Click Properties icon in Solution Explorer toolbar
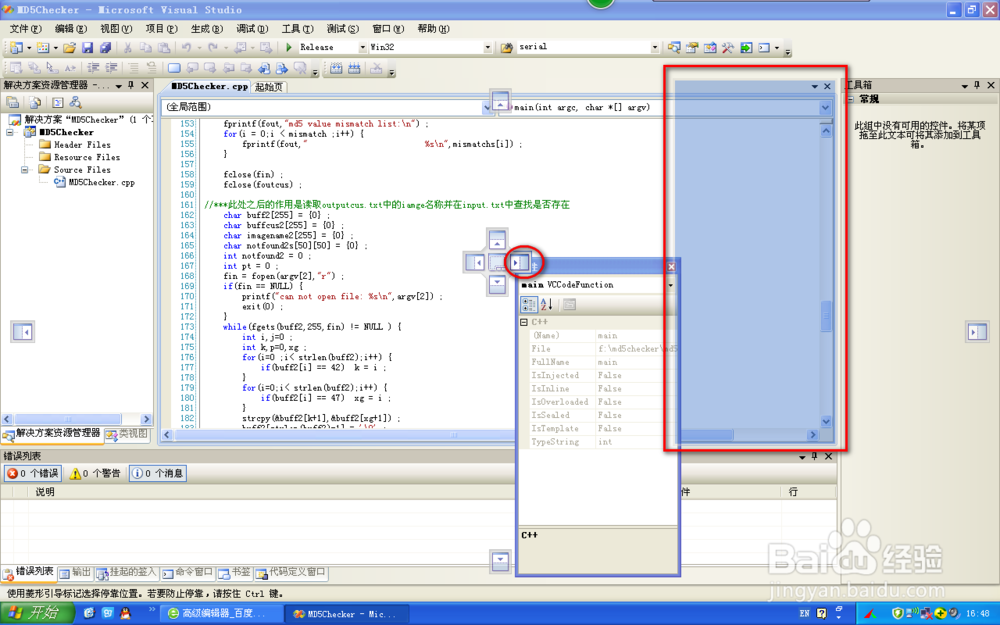The height and width of the screenshot is (625, 1000). pos(12,102)
